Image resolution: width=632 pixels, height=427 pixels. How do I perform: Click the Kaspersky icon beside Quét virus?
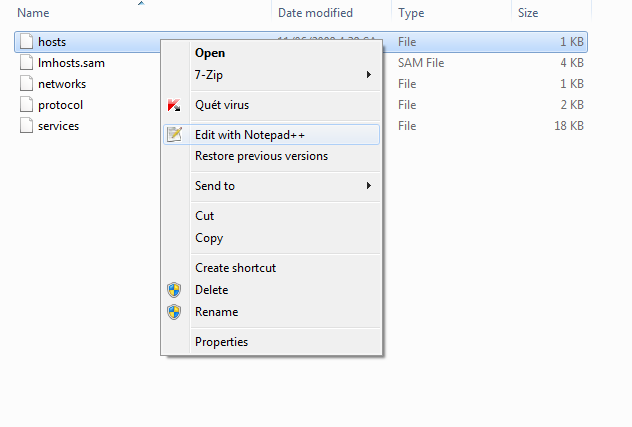coord(175,105)
